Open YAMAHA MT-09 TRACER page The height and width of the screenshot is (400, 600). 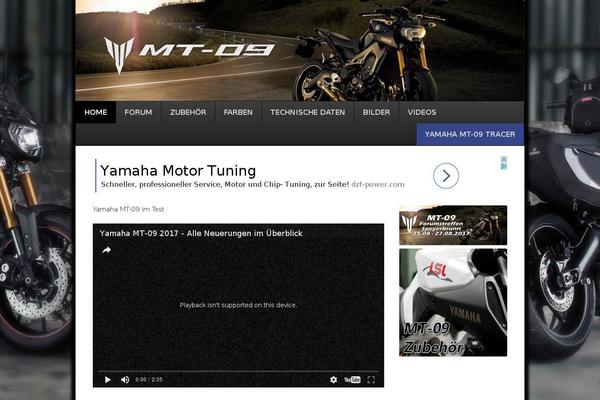470,134
